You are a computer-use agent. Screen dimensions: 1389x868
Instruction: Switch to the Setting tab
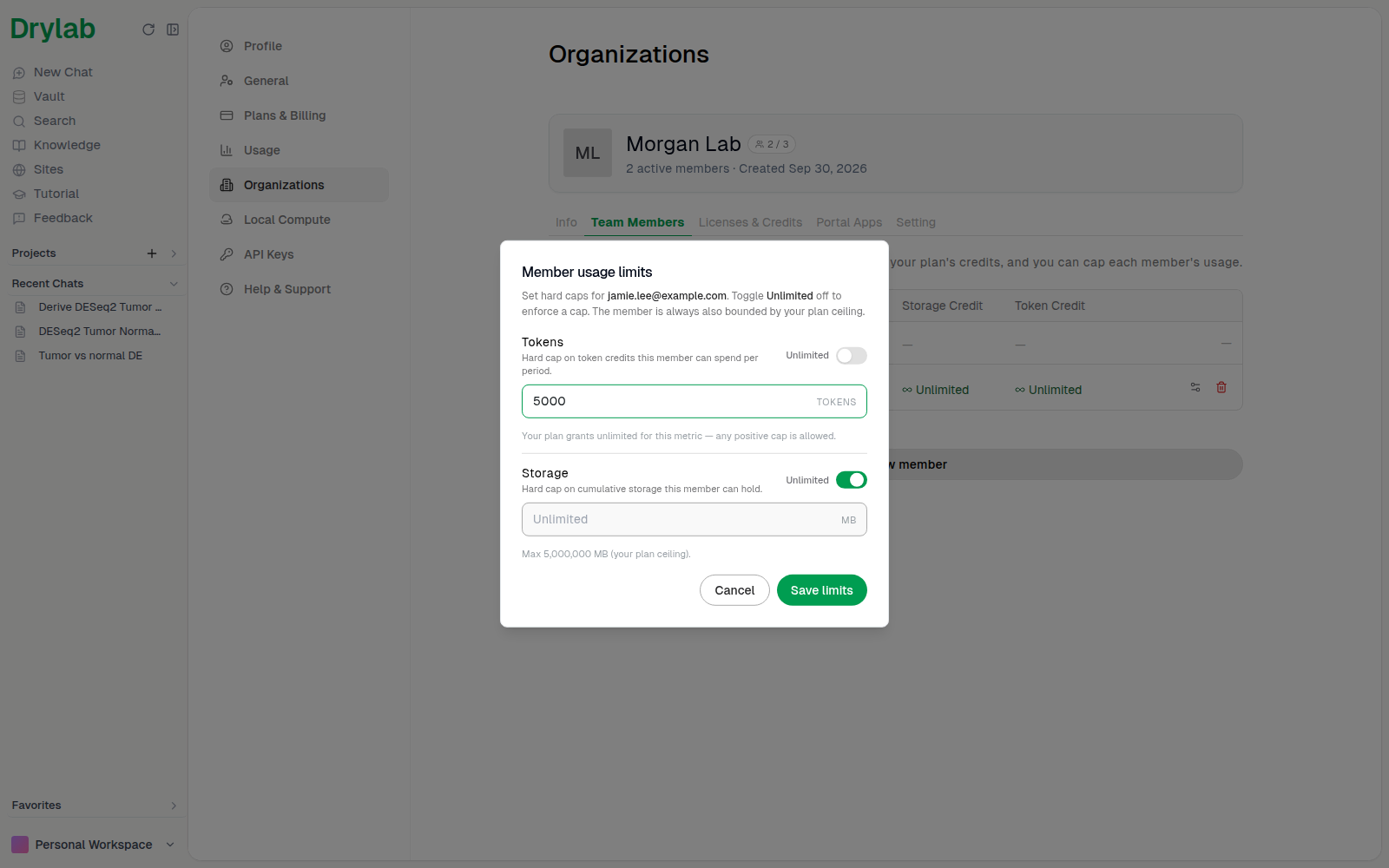(916, 222)
